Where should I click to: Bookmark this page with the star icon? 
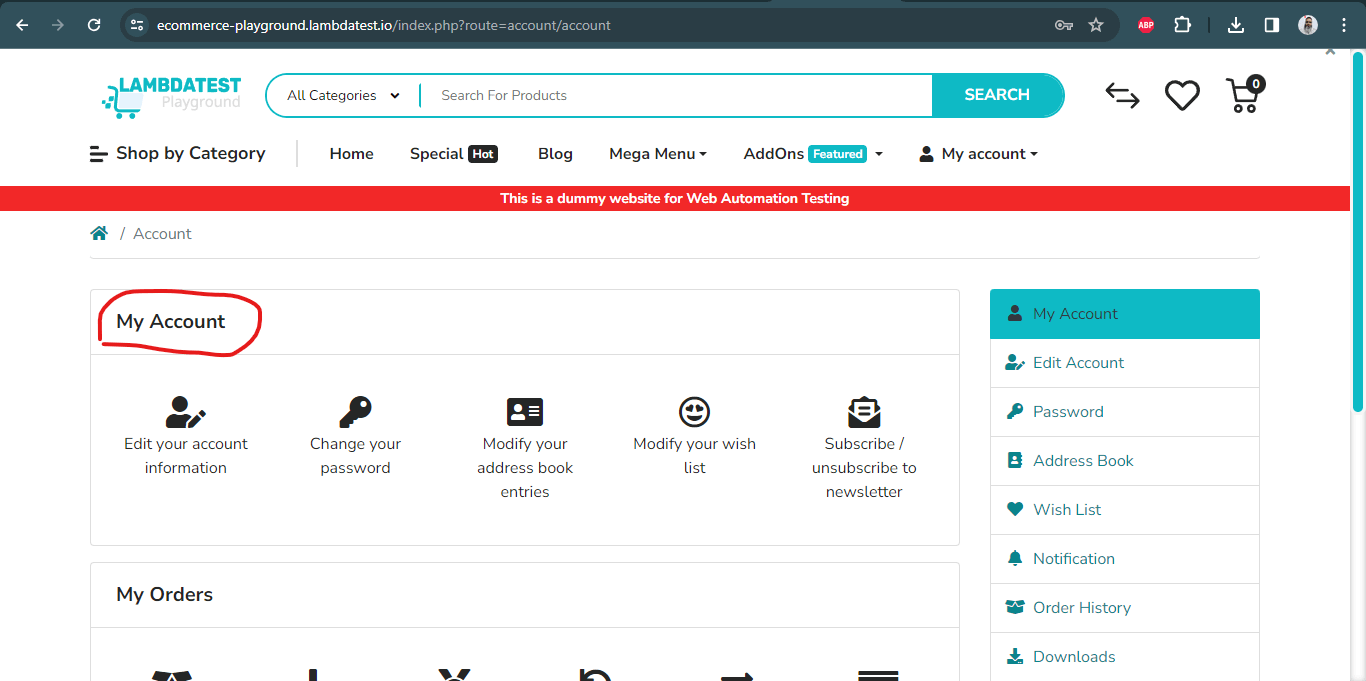click(x=1096, y=25)
